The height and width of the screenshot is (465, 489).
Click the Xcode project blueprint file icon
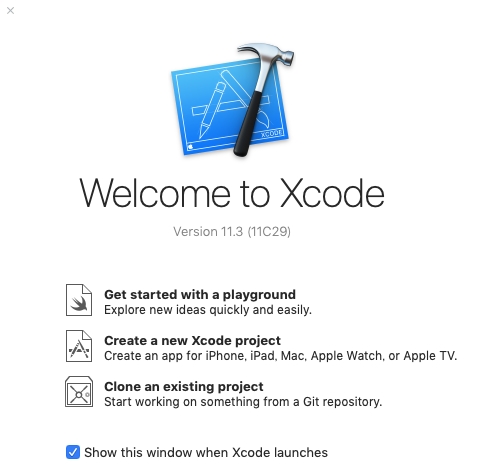coord(79,346)
